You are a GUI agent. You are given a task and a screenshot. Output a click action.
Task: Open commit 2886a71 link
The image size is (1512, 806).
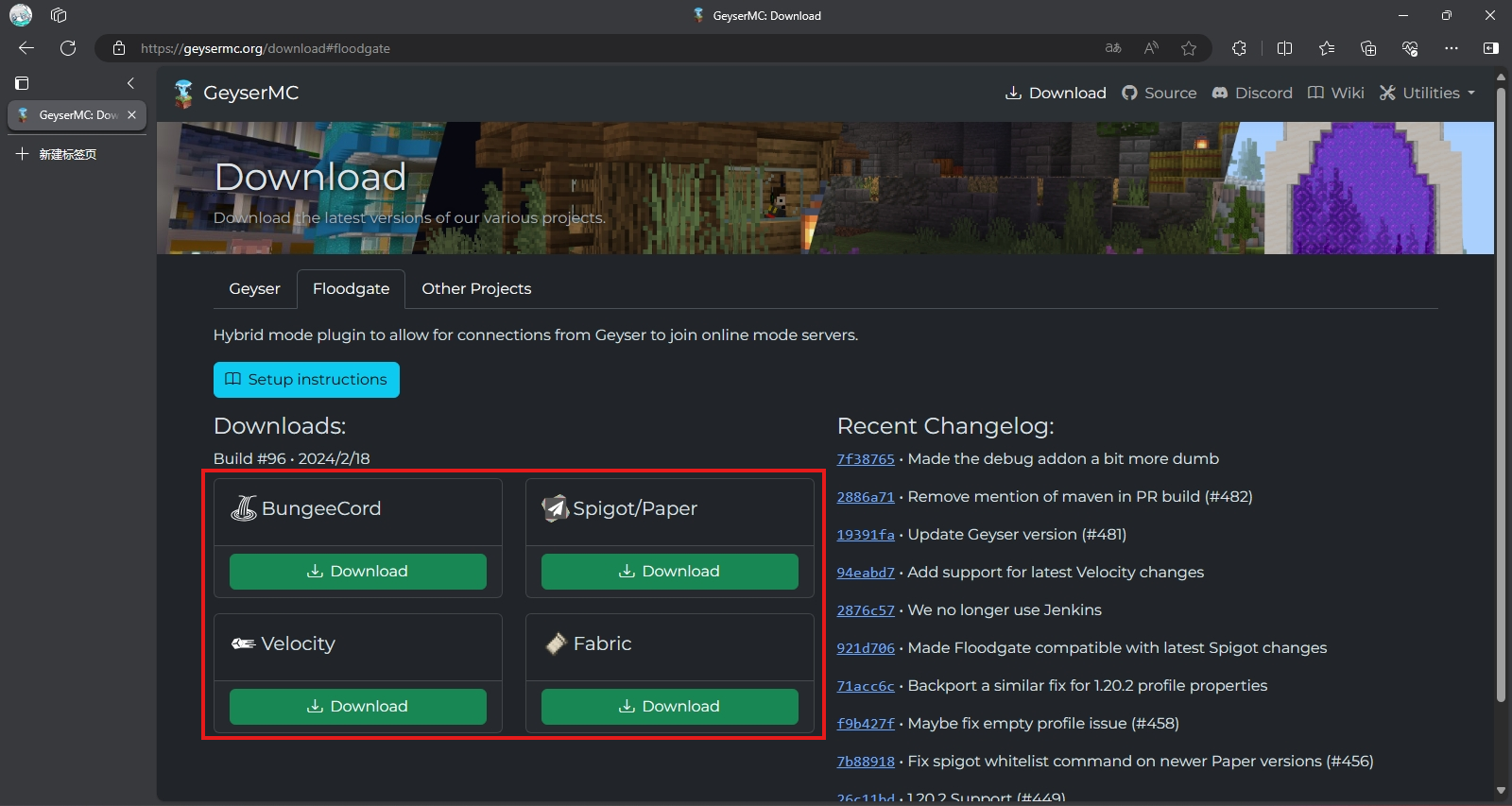click(x=866, y=497)
